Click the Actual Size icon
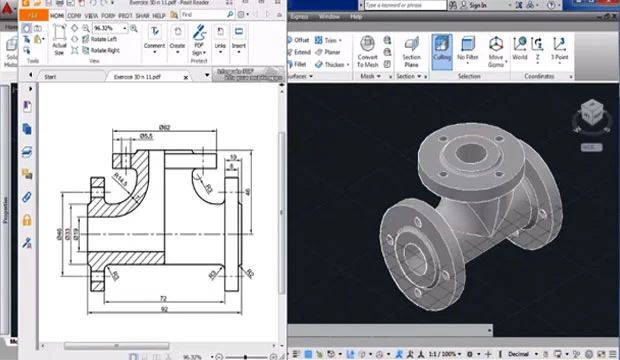 (59, 40)
